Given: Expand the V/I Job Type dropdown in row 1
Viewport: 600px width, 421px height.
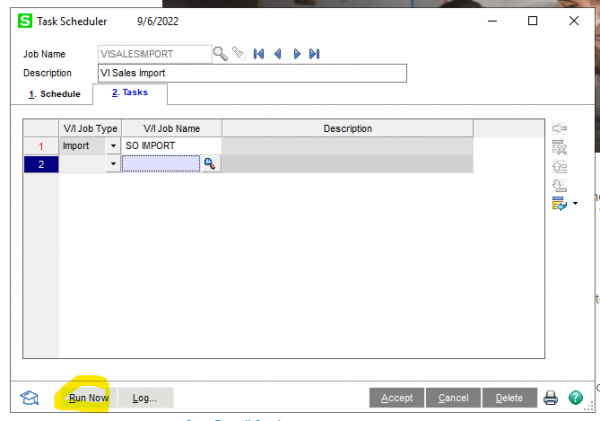Looking at the screenshot, I should point(113,146).
